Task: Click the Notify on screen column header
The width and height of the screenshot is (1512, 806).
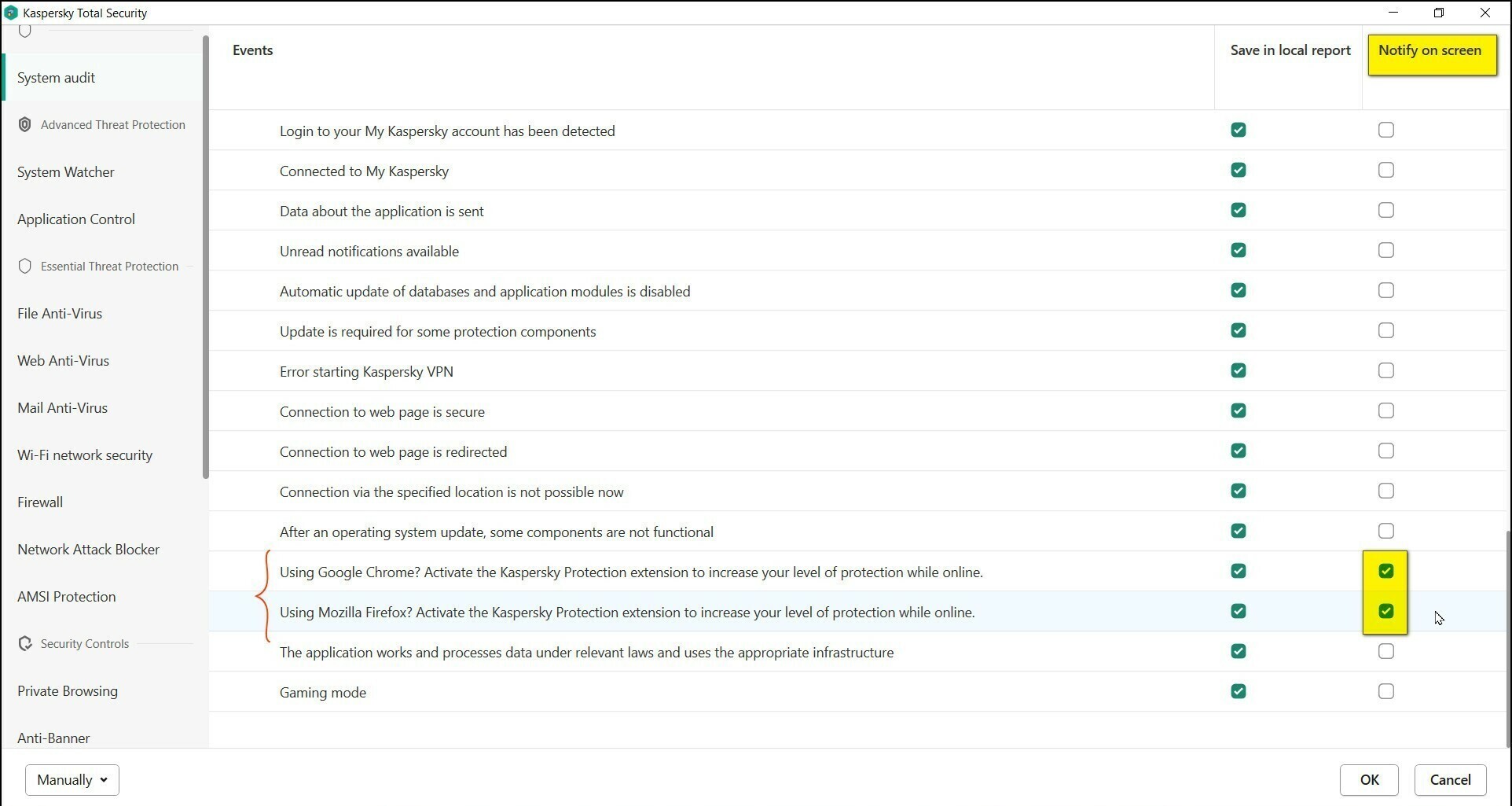Action: click(x=1429, y=50)
